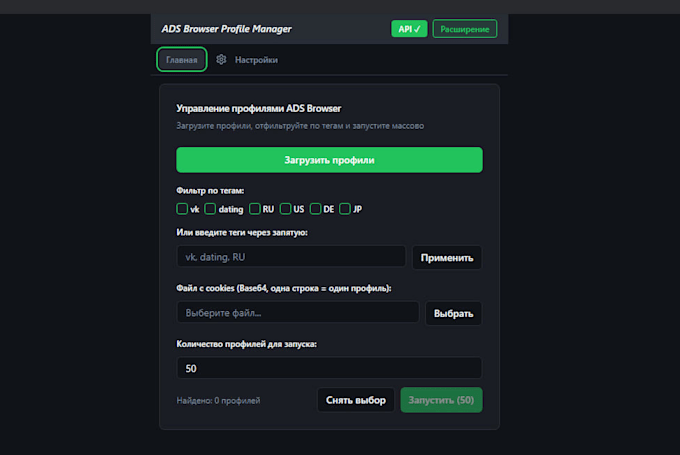Enable the vk tag checkbox
Image resolution: width=680 pixels, height=455 pixels.
pos(182,209)
